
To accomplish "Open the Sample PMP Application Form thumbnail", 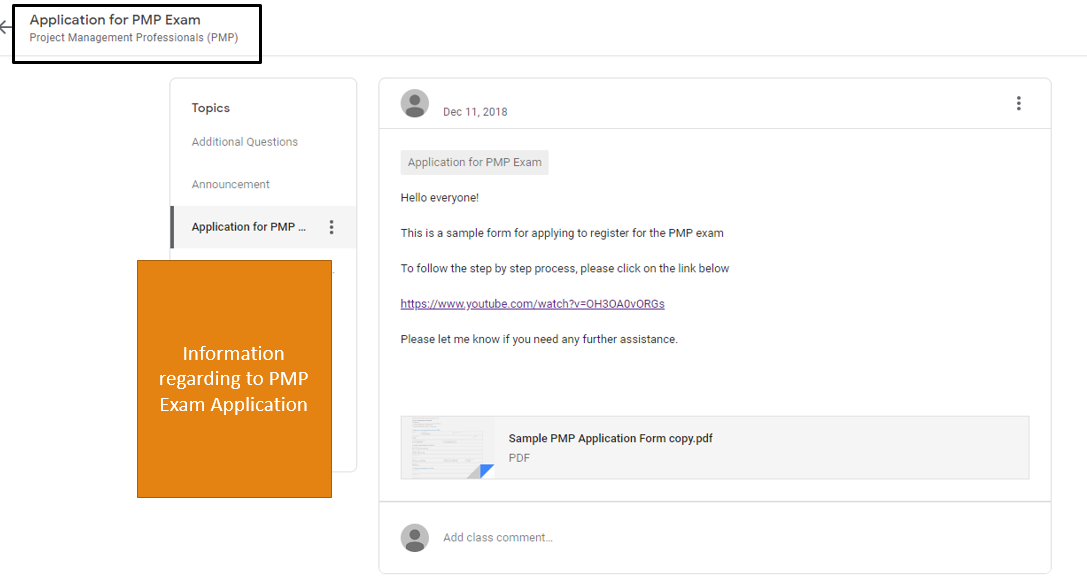I will click(x=447, y=447).
